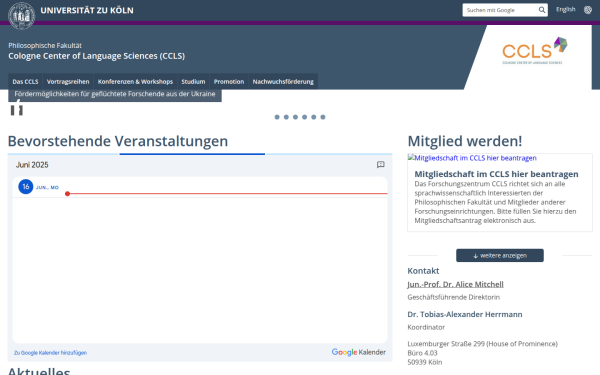Open 'Fördermöglichkeiten für geflüchtete Forschende' banner link
This screenshot has width=600, height=375.
[115, 94]
